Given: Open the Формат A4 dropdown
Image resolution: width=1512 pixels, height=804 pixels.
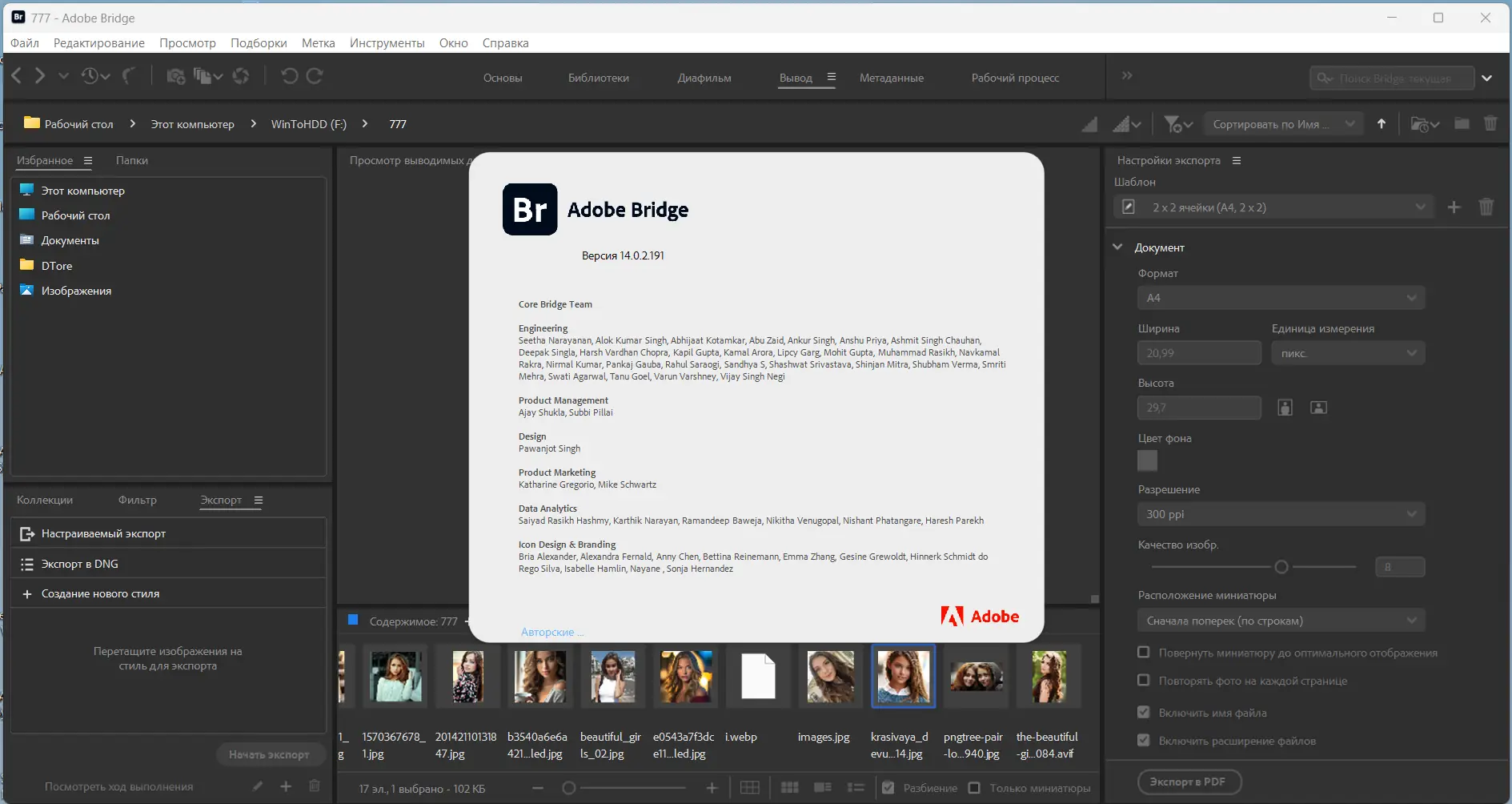Looking at the screenshot, I should click(x=1281, y=298).
